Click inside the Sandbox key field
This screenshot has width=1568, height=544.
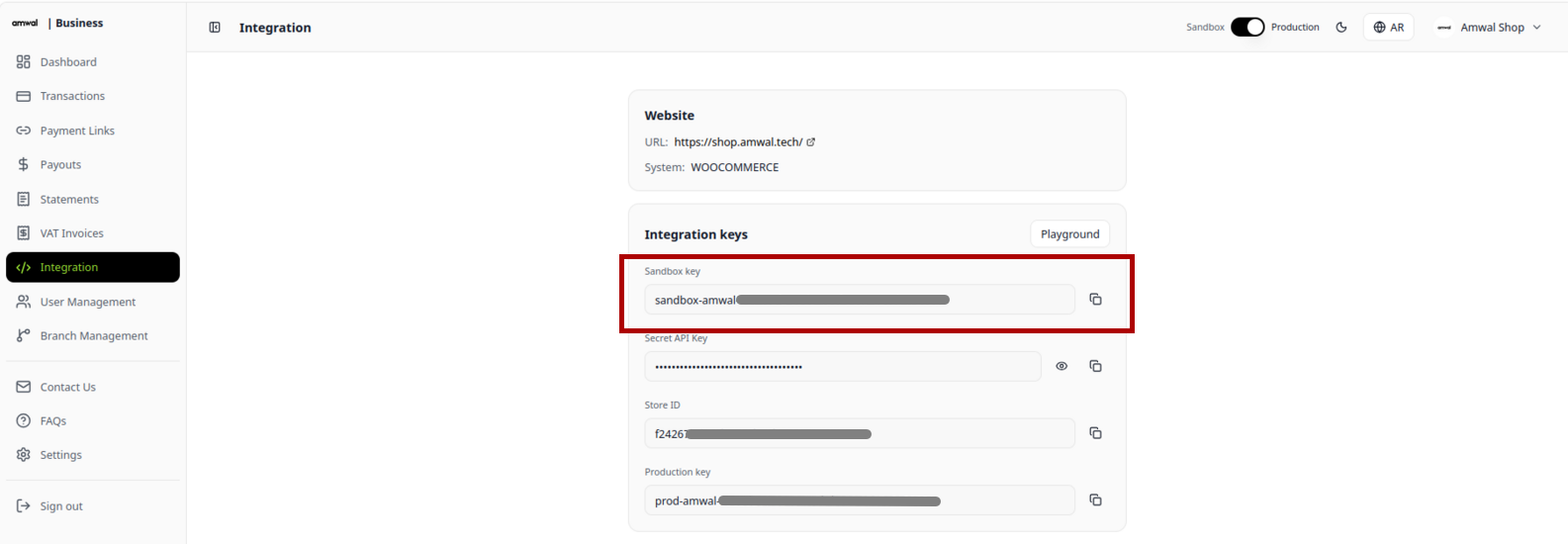click(860, 300)
